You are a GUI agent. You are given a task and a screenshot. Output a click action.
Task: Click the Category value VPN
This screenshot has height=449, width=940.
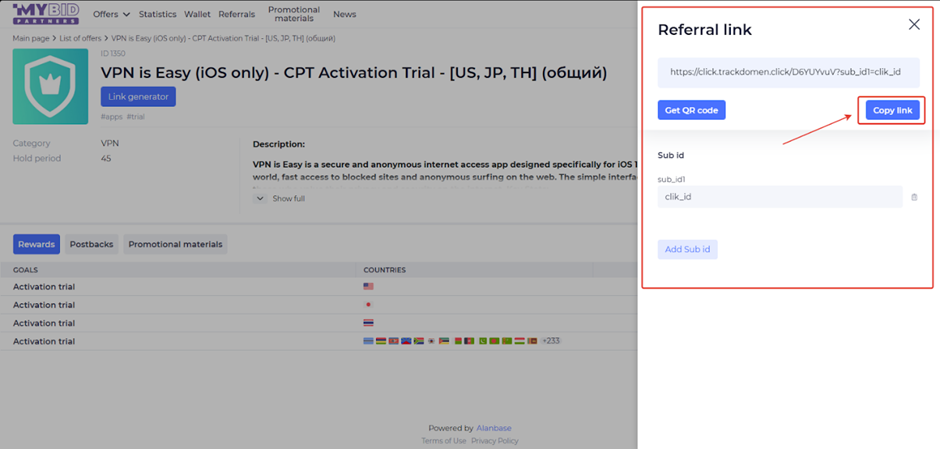pos(110,143)
